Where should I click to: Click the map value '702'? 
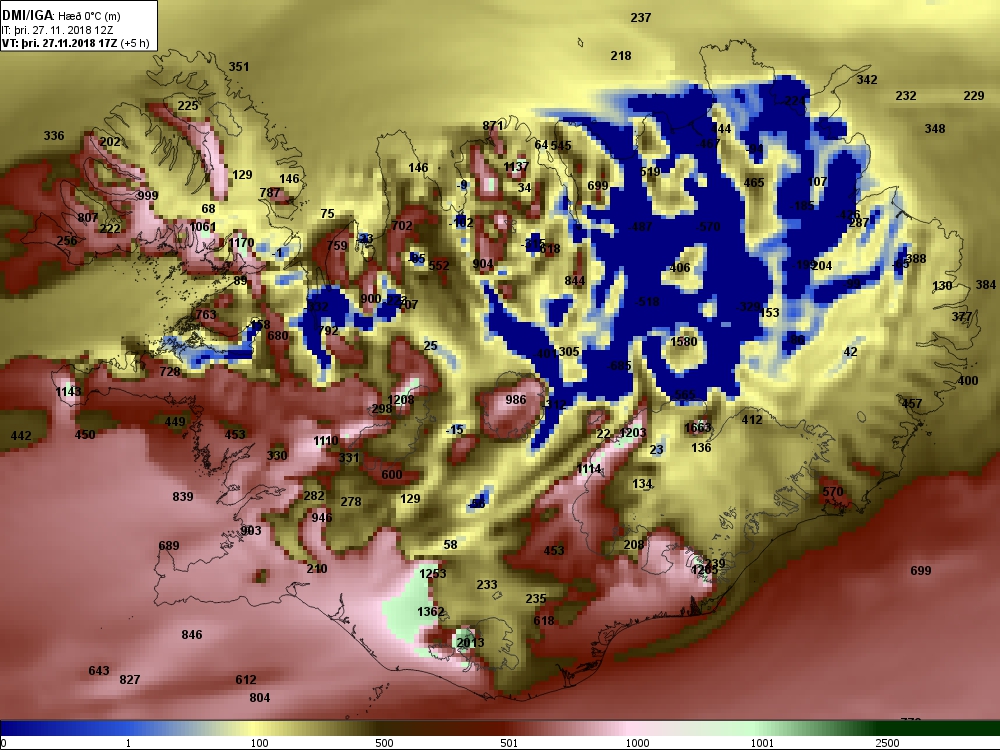[x=402, y=226]
